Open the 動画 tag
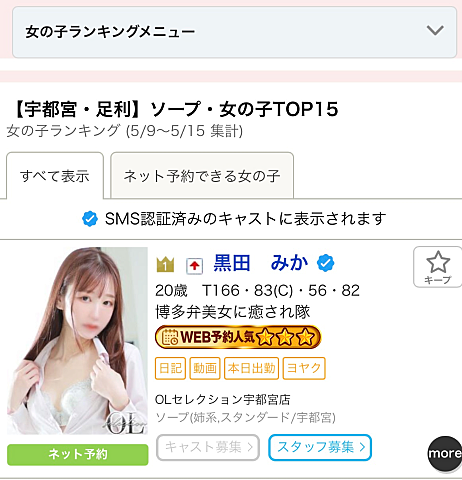 pyautogui.click(x=205, y=368)
